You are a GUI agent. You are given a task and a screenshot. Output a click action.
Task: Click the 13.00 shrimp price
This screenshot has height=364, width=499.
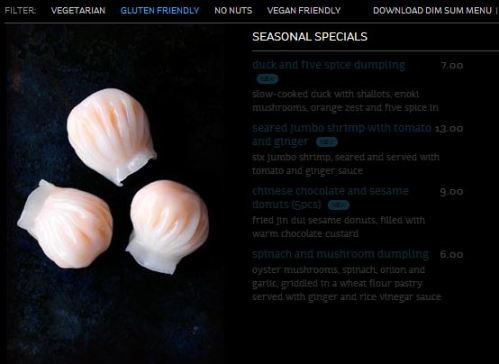click(449, 128)
